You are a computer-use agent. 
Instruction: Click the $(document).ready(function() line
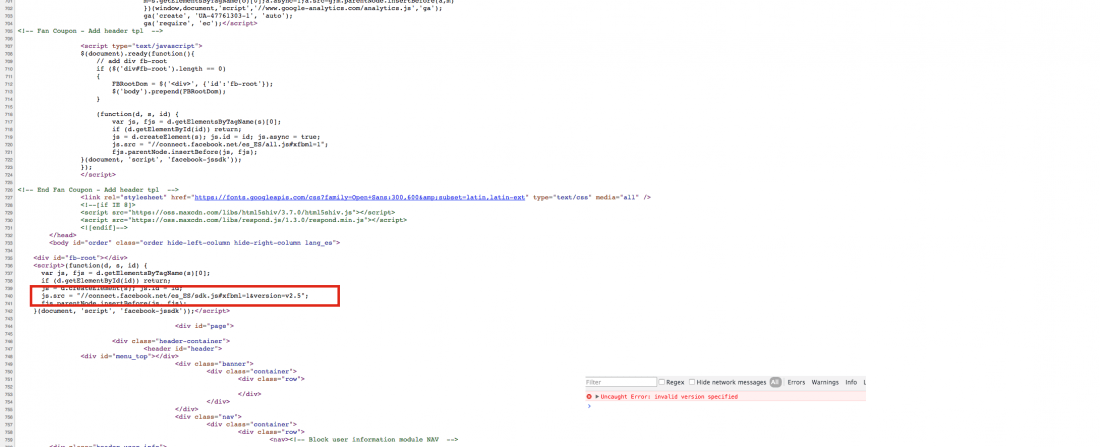(x=138, y=53)
